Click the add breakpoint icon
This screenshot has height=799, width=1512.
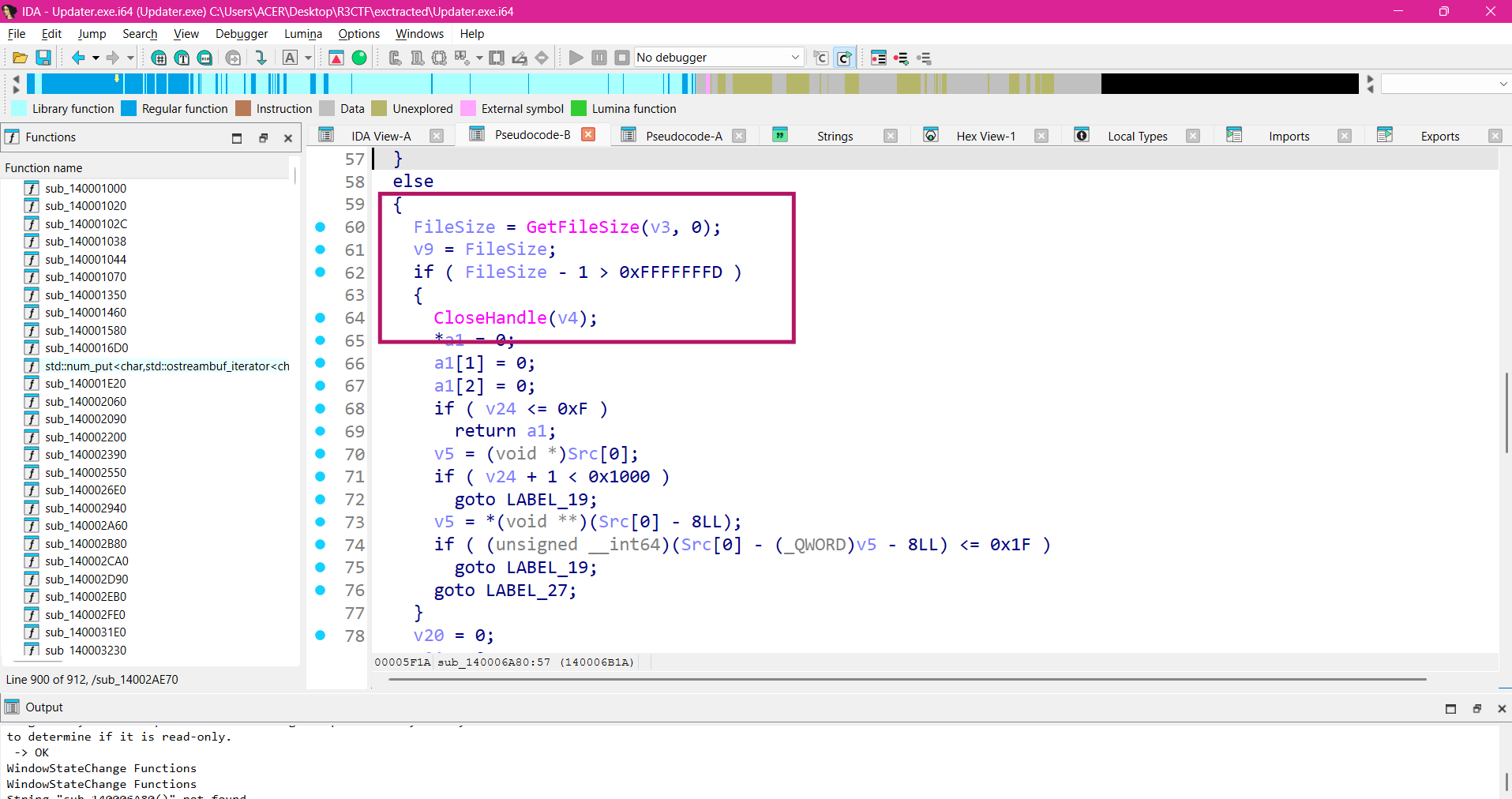pos(901,58)
